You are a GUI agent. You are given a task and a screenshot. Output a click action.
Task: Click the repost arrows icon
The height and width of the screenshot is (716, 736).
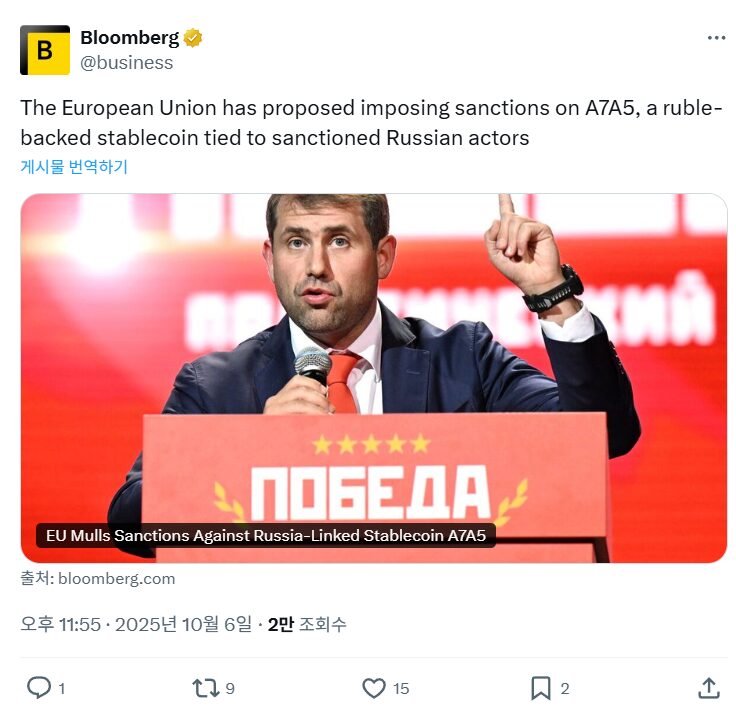tap(205, 688)
